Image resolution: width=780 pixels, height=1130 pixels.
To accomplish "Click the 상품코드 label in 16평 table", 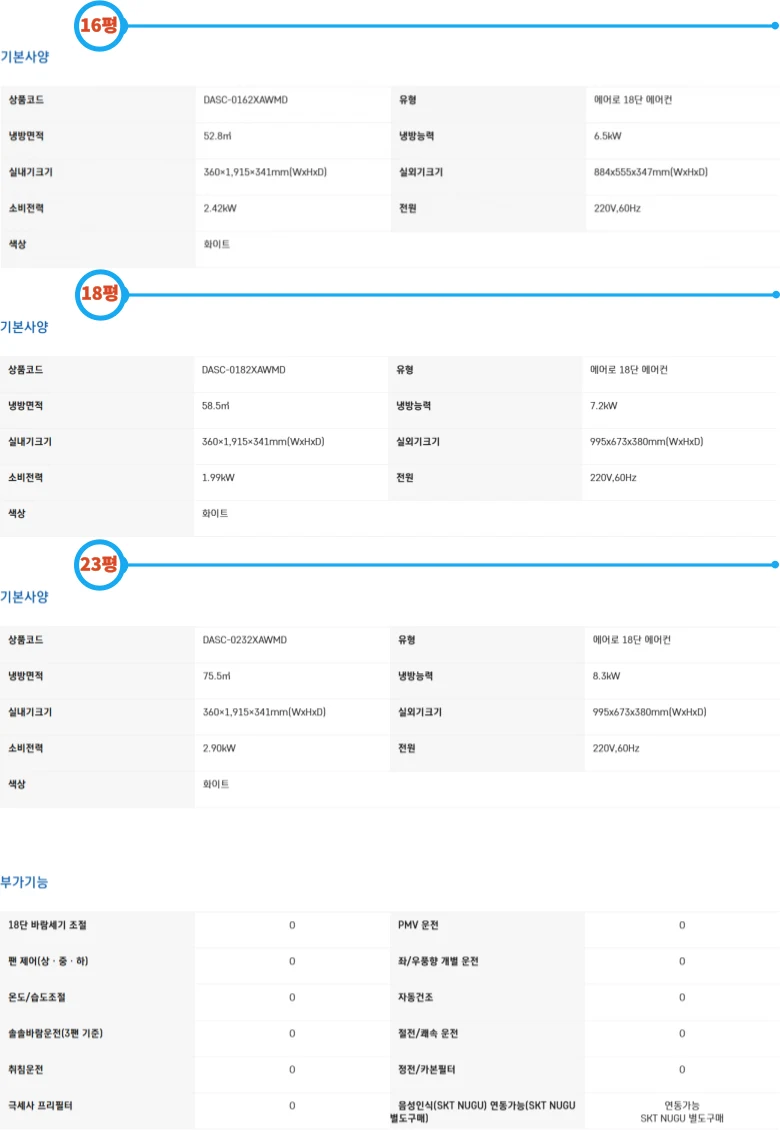I will pyautogui.click(x=26, y=100).
